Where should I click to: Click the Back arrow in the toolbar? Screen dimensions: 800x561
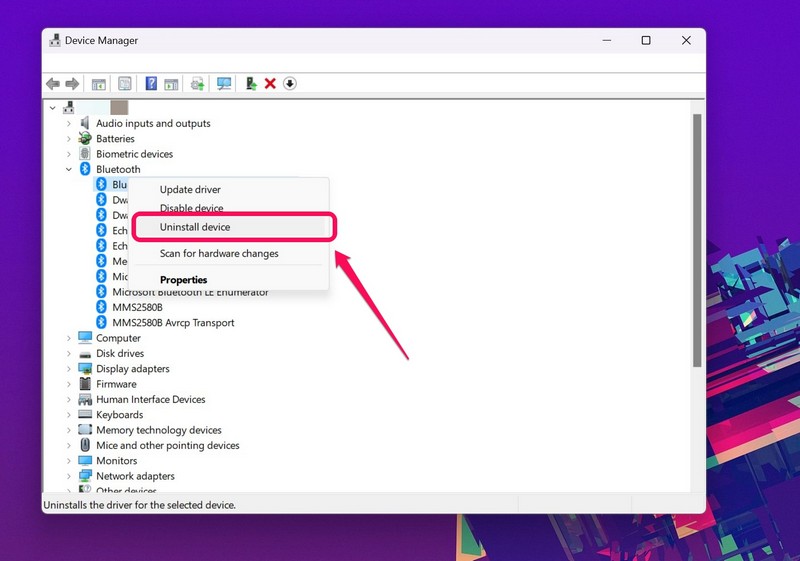coord(52,84)
